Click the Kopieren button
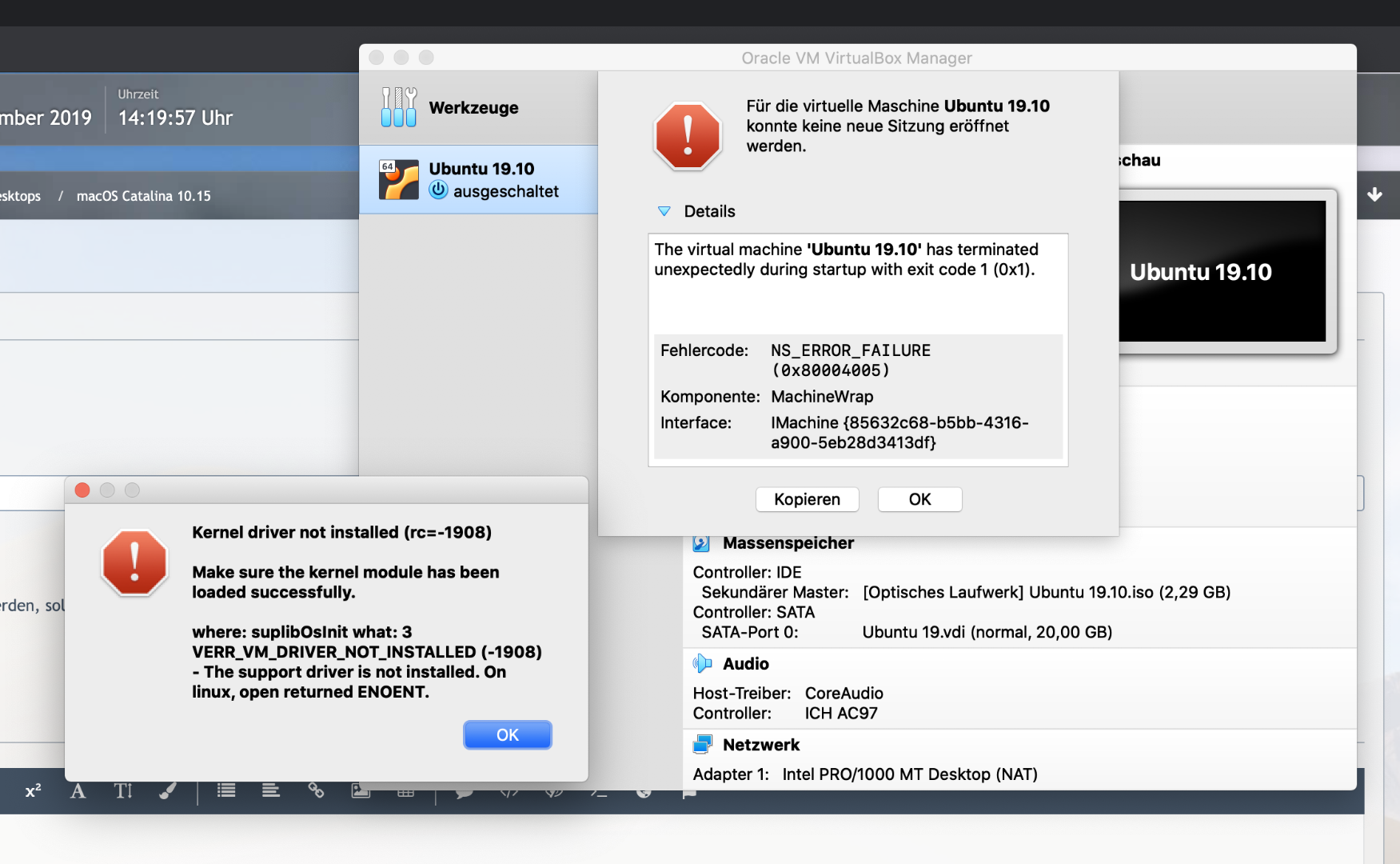 coord(808,499)
